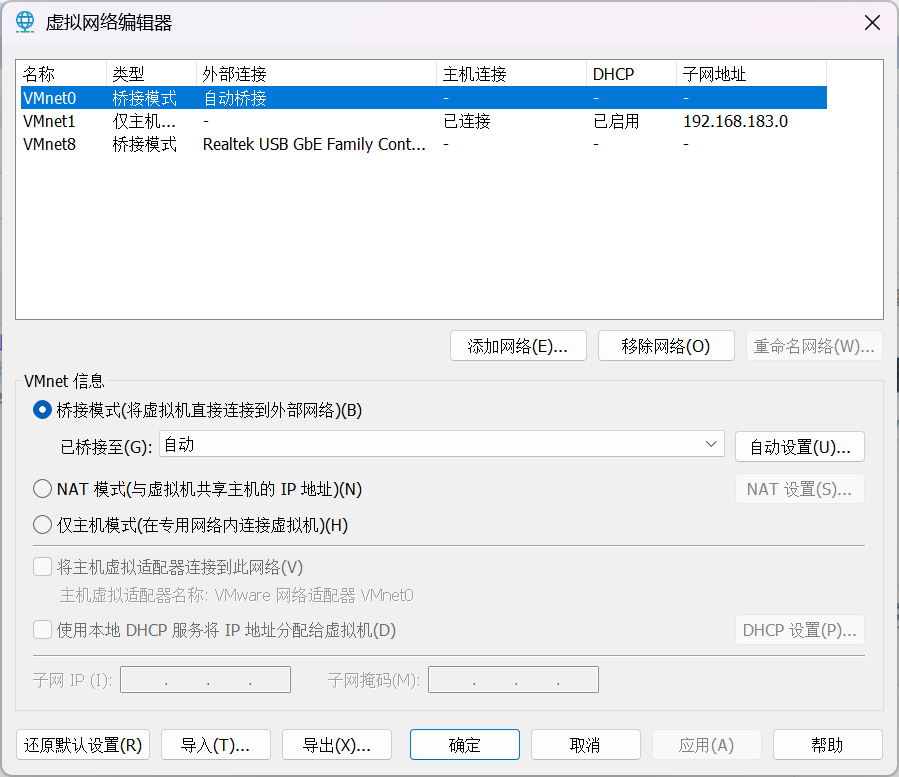Click 导出(X)... button
899x777 pixels.
click(337, 745)
